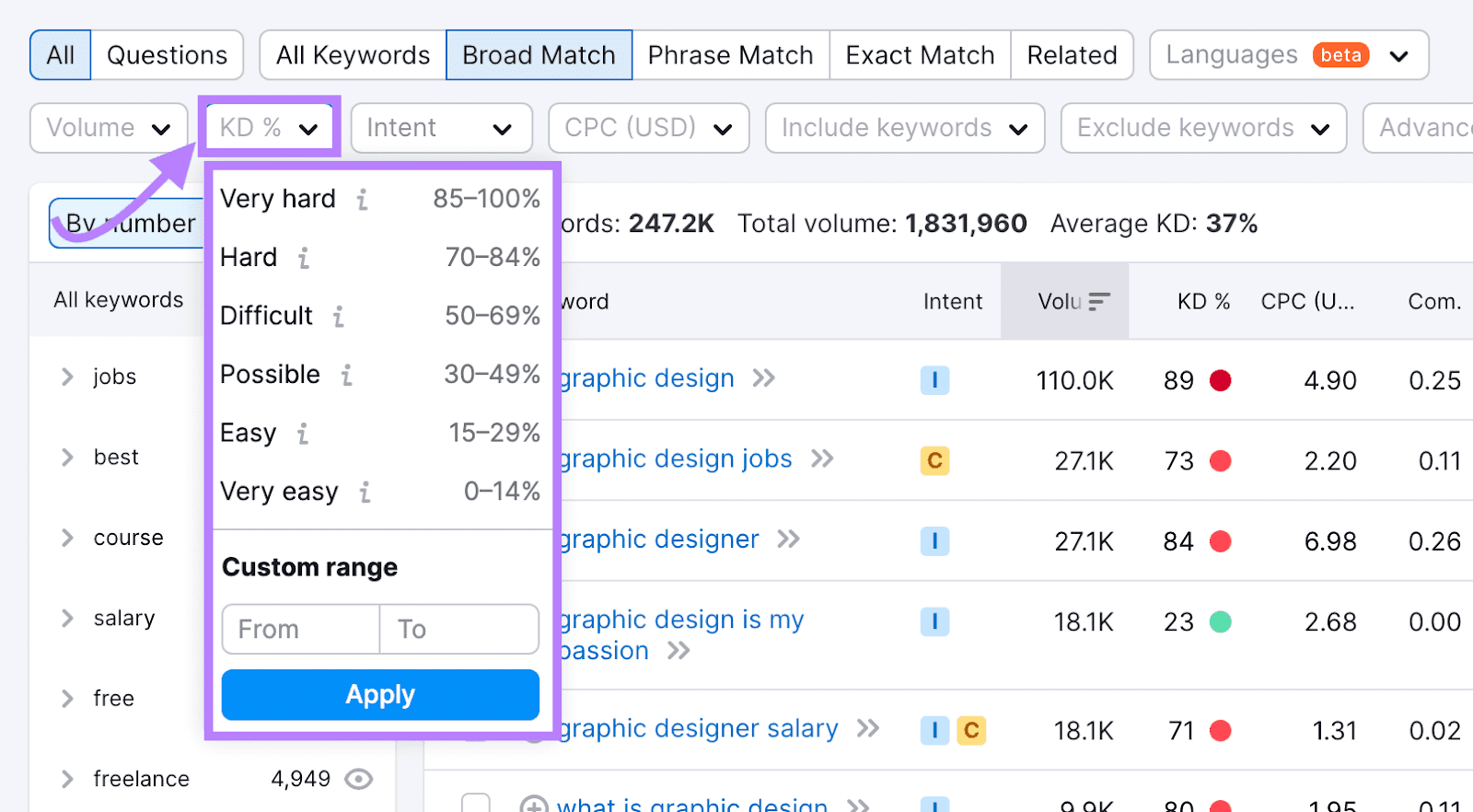Viewport: 1473px width, 812px height.
Task: Click Commercial intent badge for graphic design jobs
Action: click(934, 460)
